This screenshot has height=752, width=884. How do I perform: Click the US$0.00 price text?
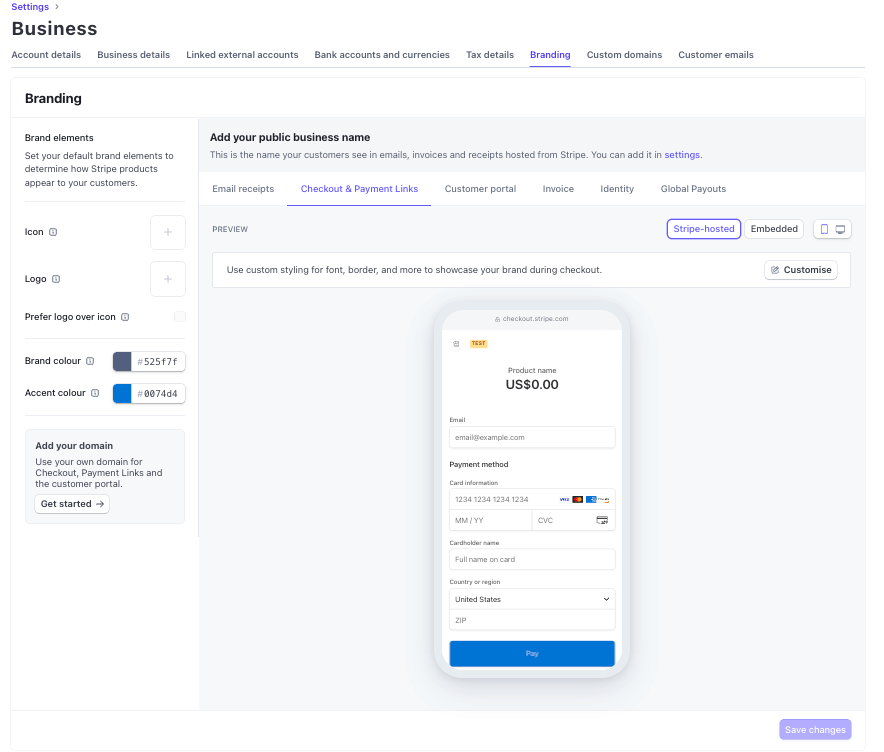(x=532, y=384)
